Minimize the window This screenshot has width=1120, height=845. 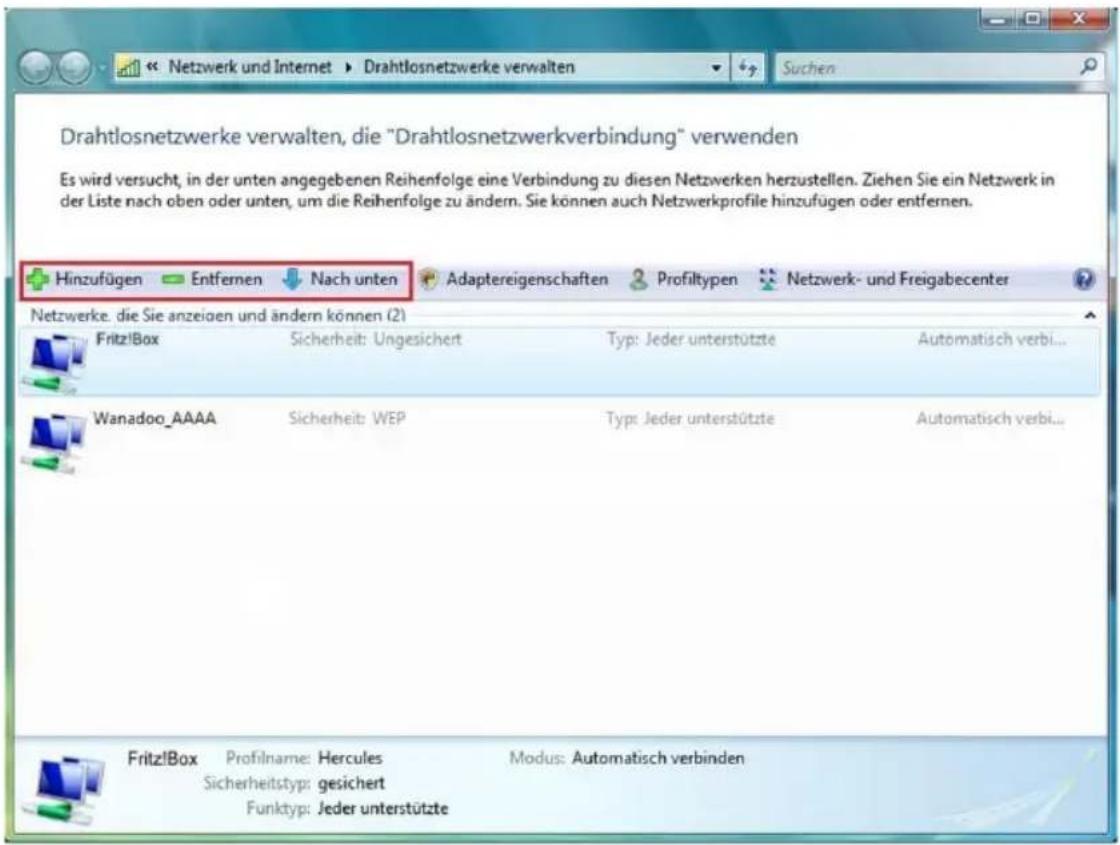tap(997, 19)
